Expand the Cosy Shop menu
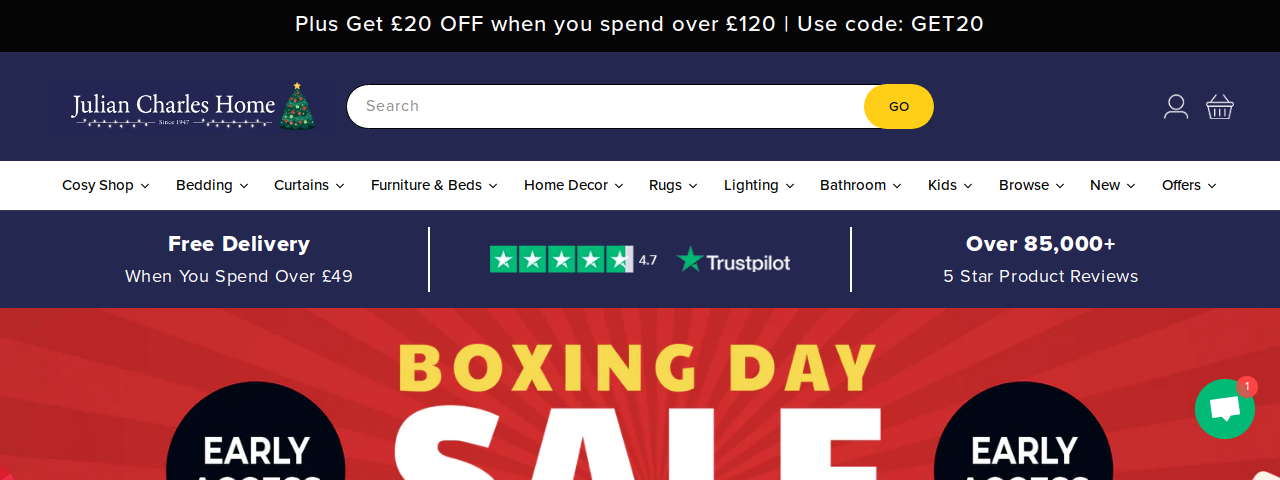 (x=105, y=186)
